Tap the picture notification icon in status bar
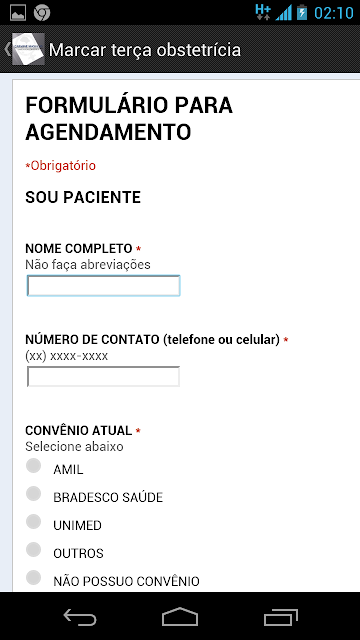Screen dimensions: 360x640 point(18,13)
